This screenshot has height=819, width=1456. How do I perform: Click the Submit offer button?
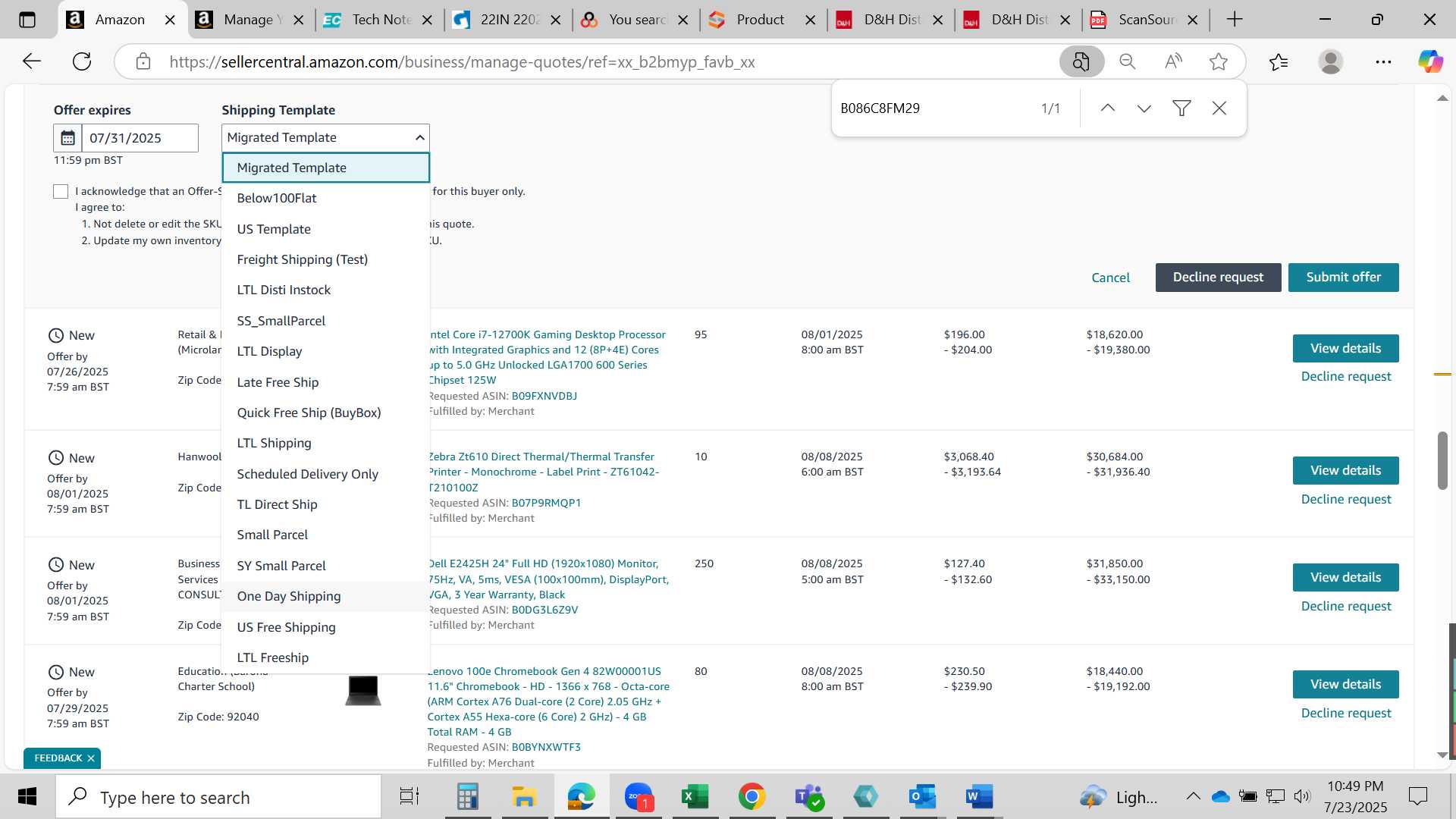click(1343, 278)
